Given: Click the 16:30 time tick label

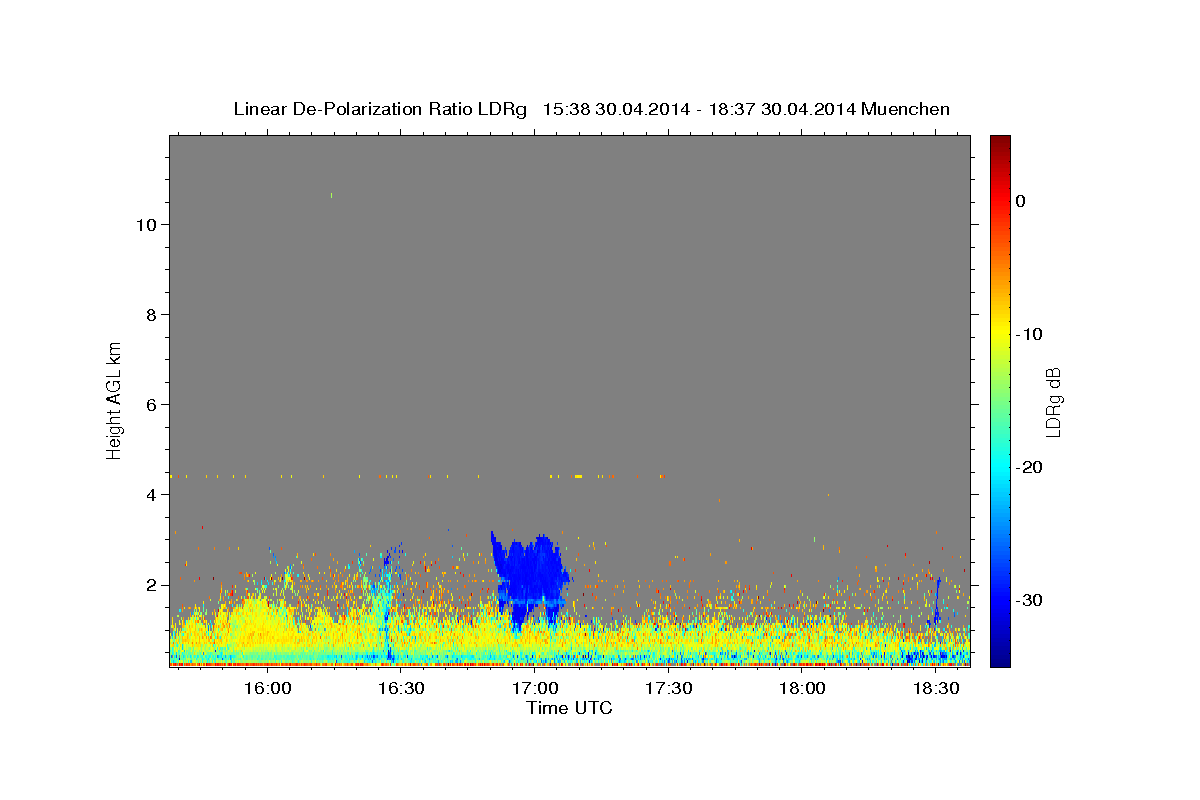Looking at the screenshot, I should pos(401,688).
